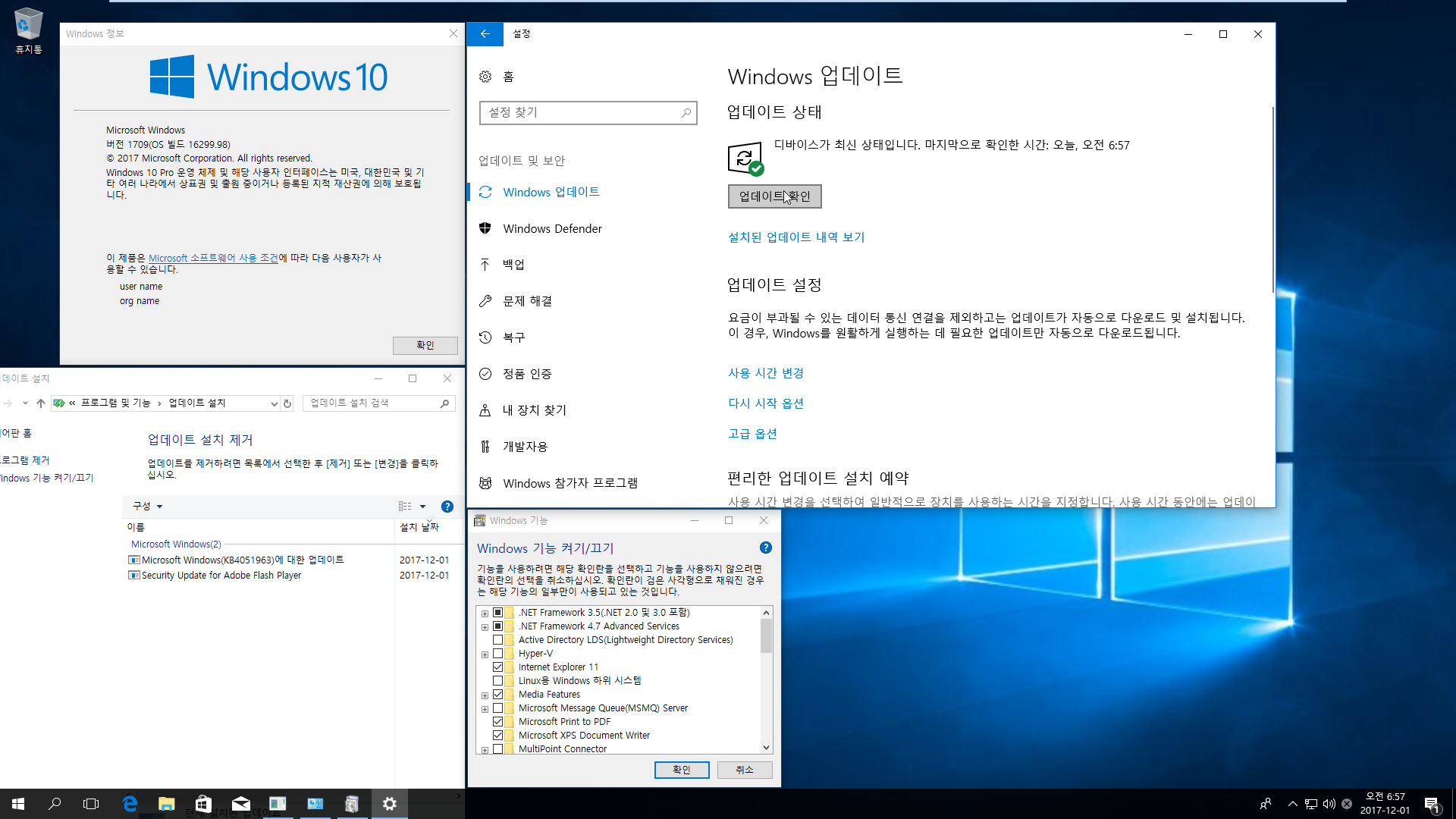This screenshot has width=1456, height=819.
Task: Focus the 설정 찾기 search field
Action: tap(588, 112)
